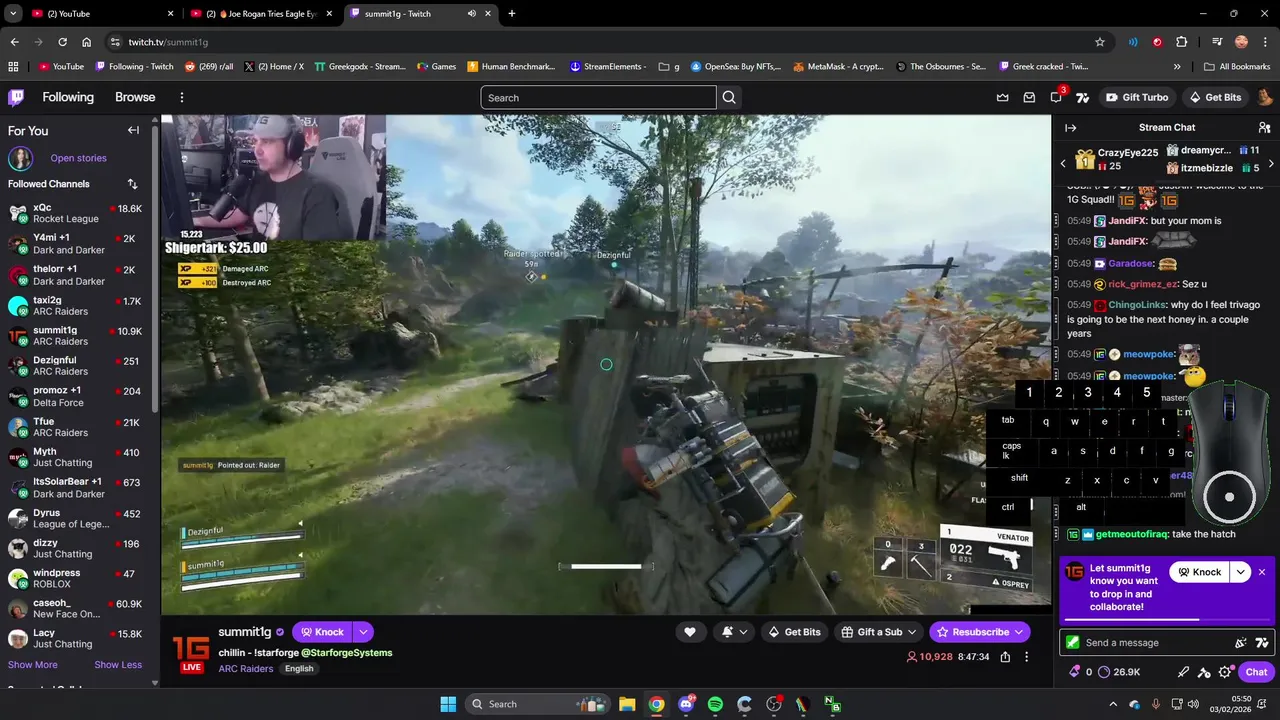The image size is (1280, 720).
Task: Open browser extensions puzzle icon
Action: 1181,42
